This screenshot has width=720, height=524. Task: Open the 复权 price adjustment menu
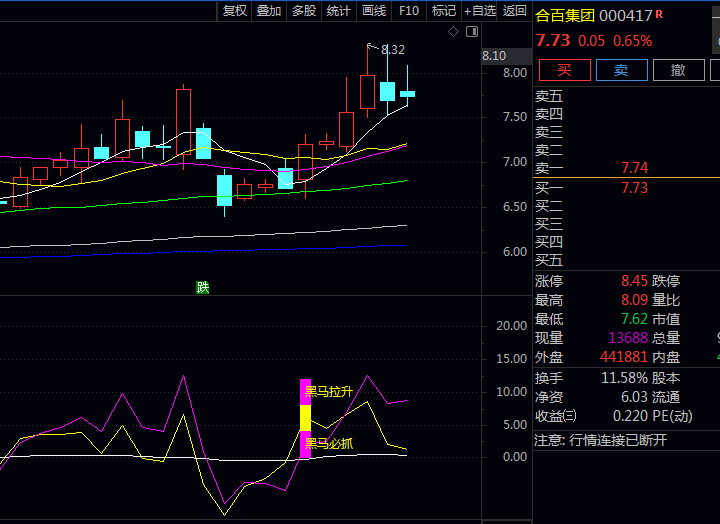pyautogui.click(x=235, y=11)
